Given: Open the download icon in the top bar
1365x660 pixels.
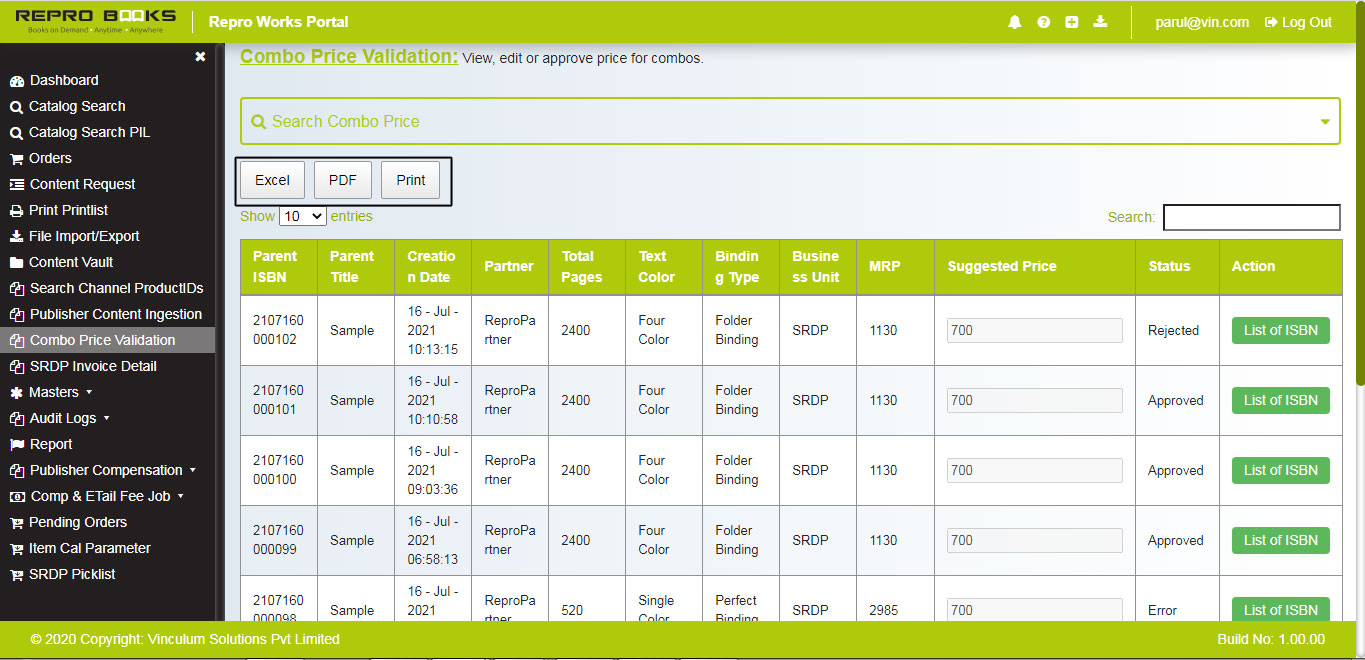Looking at the screenshot, I should tap(1101, 20).
